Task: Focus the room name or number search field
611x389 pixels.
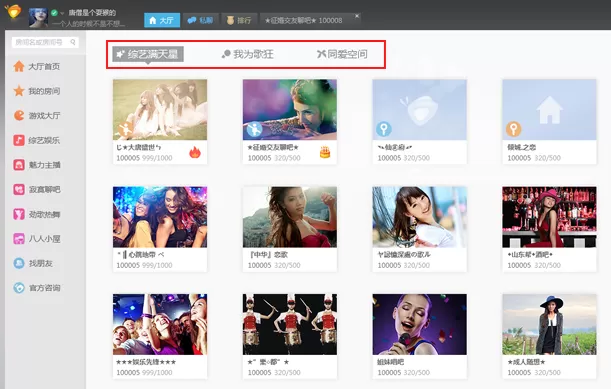Action: (45, 42)
